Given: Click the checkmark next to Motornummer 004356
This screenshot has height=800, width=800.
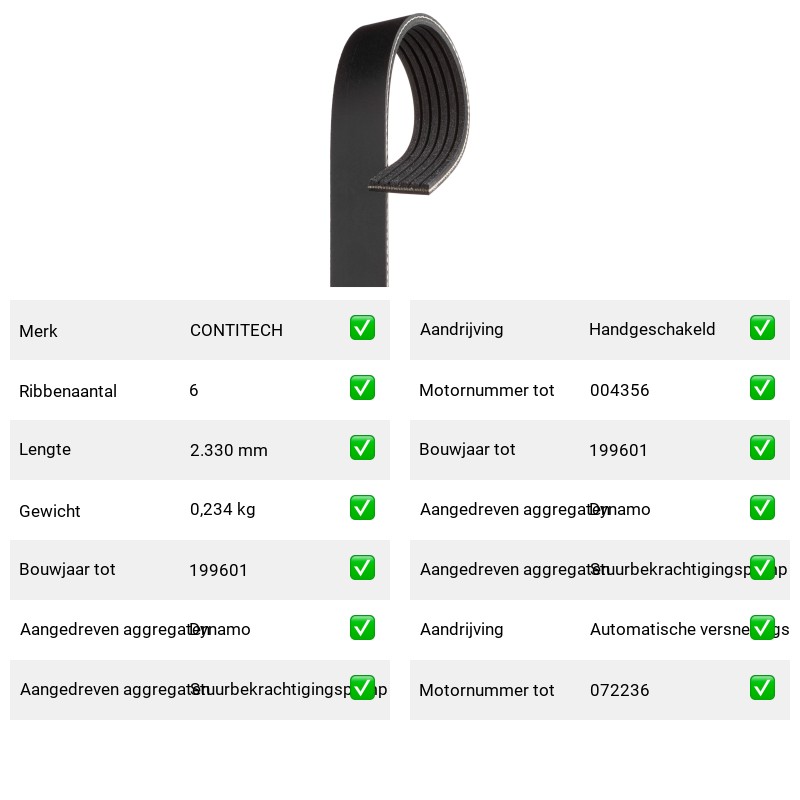Looking at the screenshot, I should pos(762,388).
